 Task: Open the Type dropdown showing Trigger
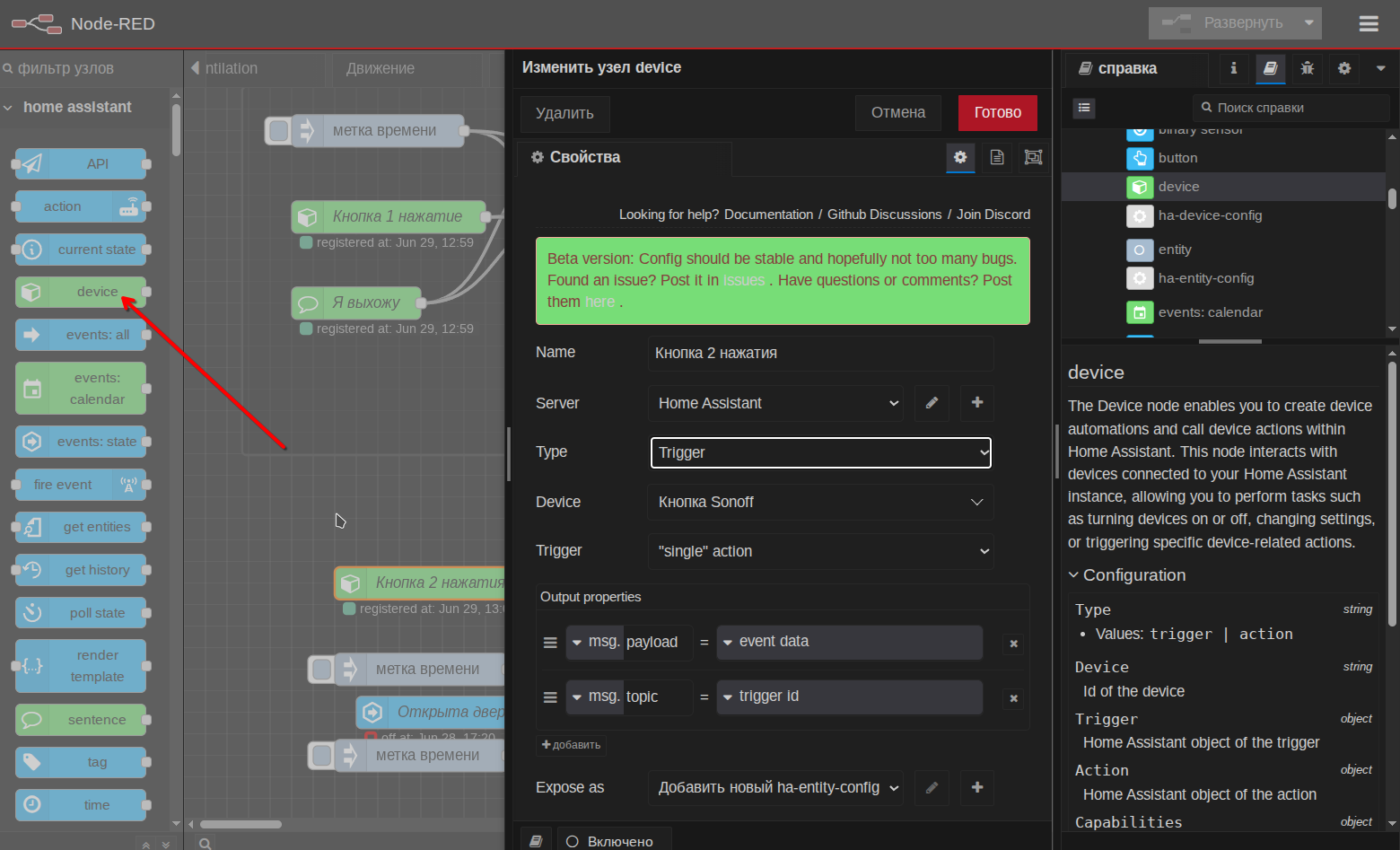(x=820, y=452)
